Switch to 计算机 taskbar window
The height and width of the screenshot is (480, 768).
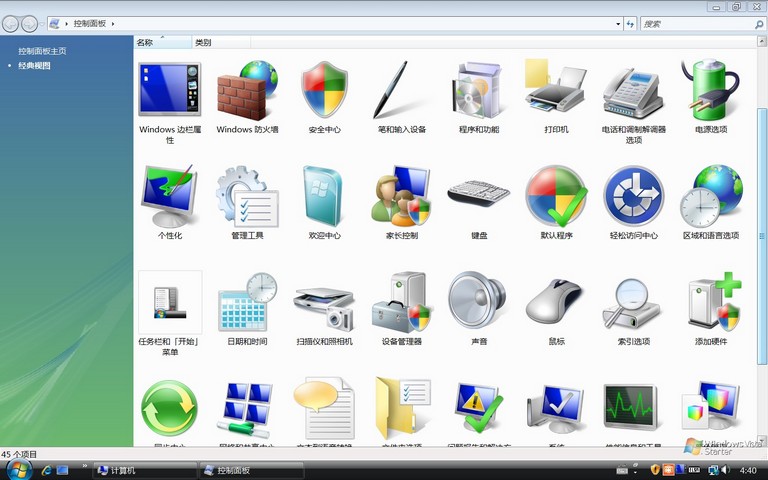click(x=145, y=470)
